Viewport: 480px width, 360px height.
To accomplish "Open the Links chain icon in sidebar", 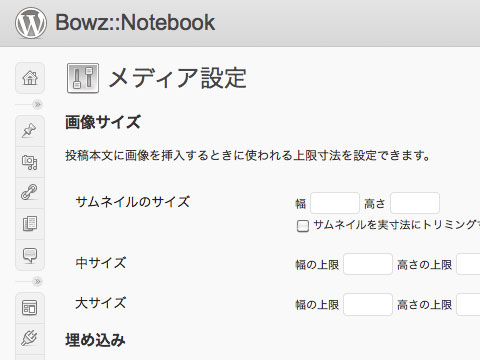I will (x=30, y=193).
